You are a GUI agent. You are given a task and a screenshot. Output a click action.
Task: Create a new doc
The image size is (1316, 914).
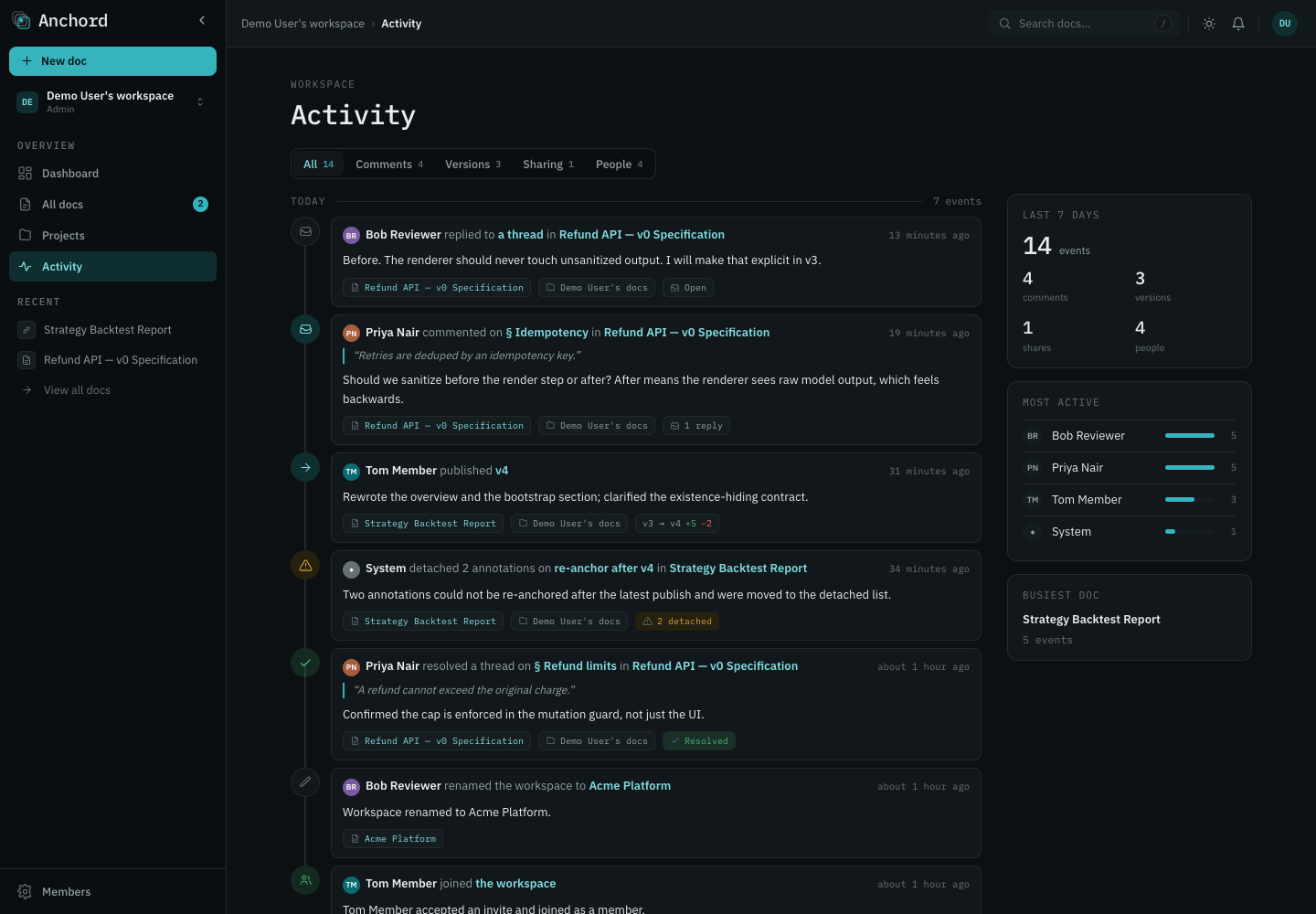click(112, 61)
